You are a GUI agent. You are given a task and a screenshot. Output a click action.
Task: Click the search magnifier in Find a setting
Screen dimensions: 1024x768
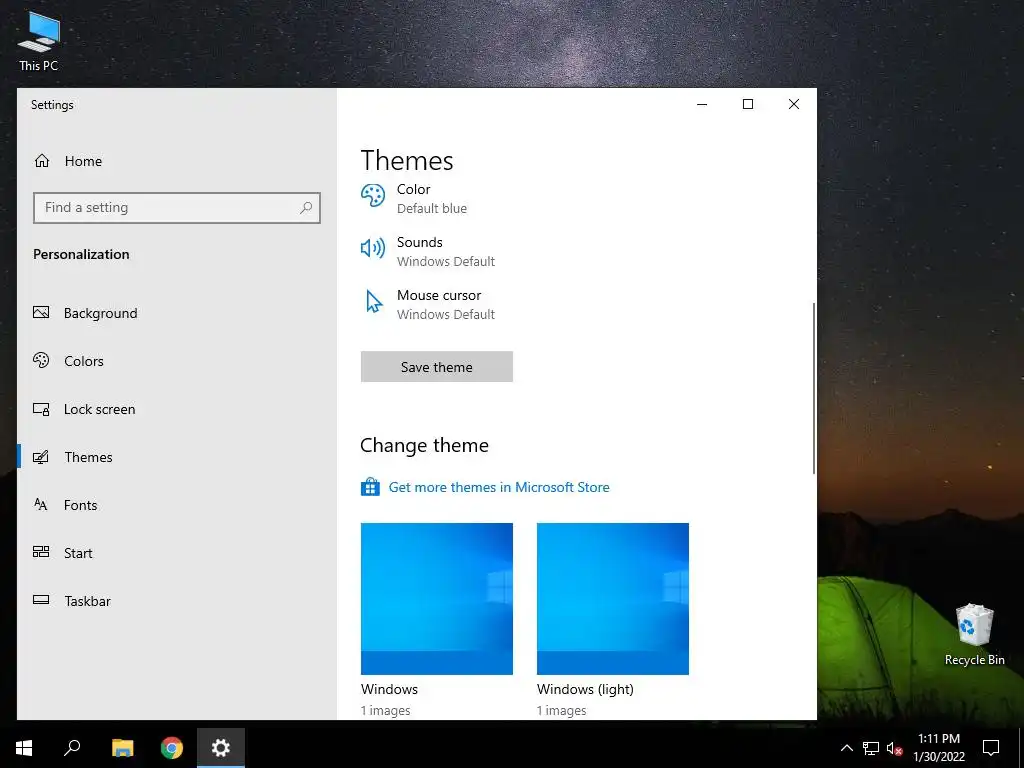pos(306,208)
